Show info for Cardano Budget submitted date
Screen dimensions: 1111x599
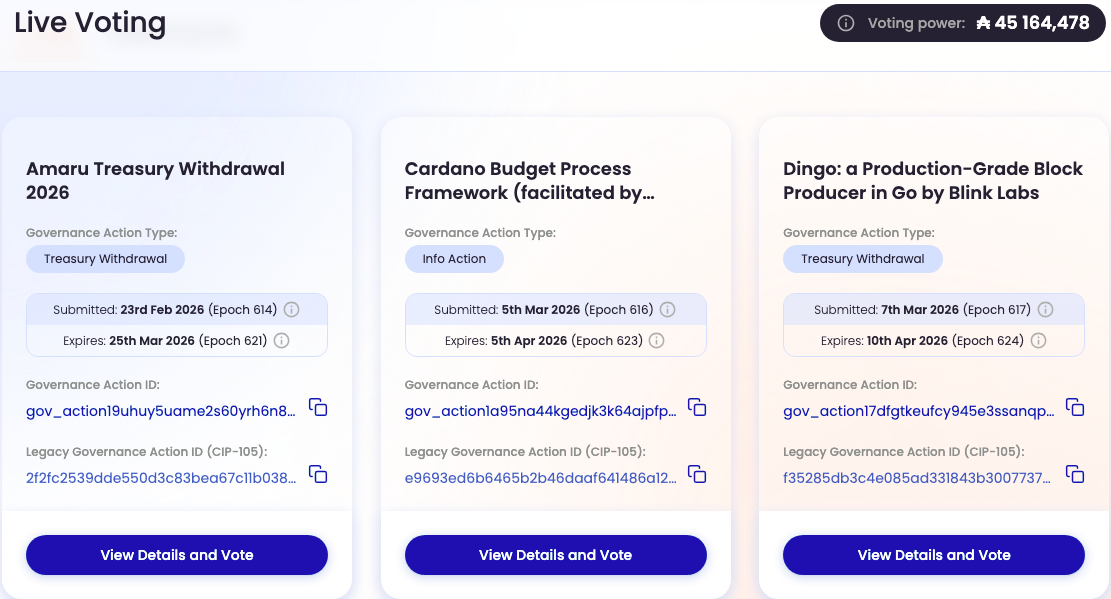[x=667, y=310]
